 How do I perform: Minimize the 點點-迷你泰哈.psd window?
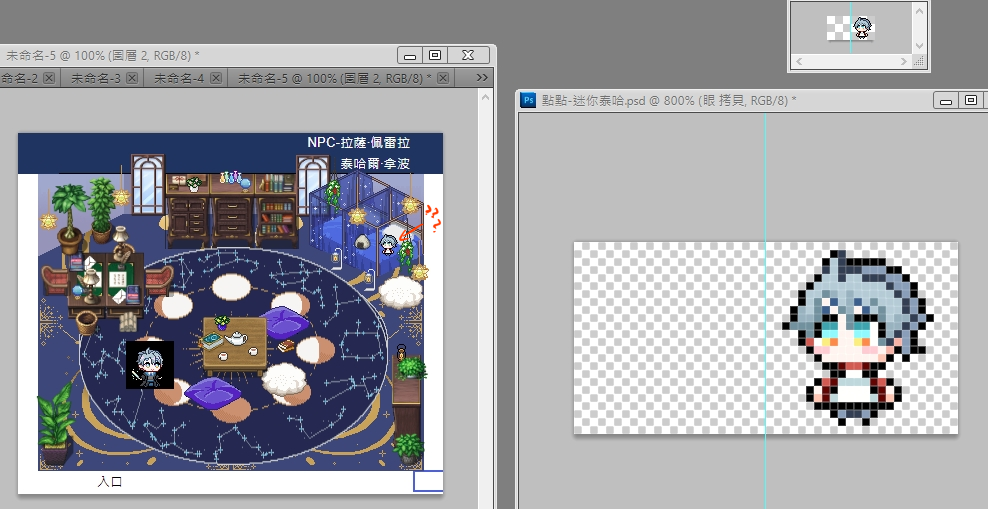946,100
